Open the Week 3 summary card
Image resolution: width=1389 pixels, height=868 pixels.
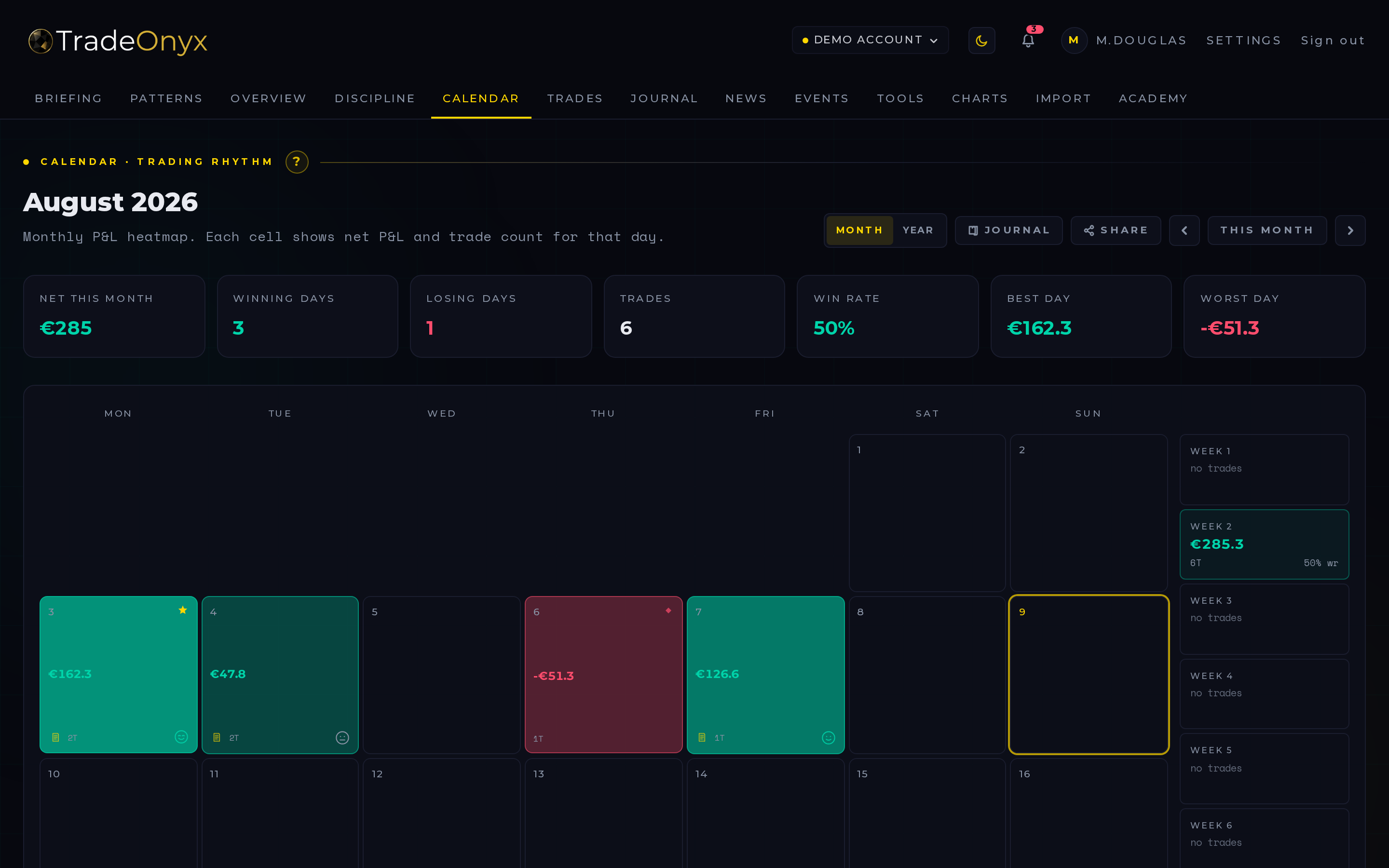coord(1264,619)
